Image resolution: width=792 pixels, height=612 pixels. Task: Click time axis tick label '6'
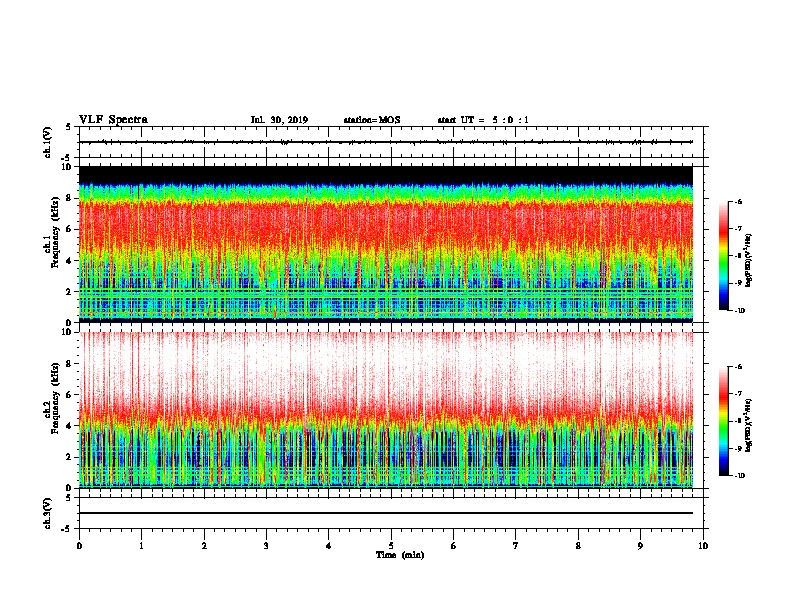coord(454,545)
